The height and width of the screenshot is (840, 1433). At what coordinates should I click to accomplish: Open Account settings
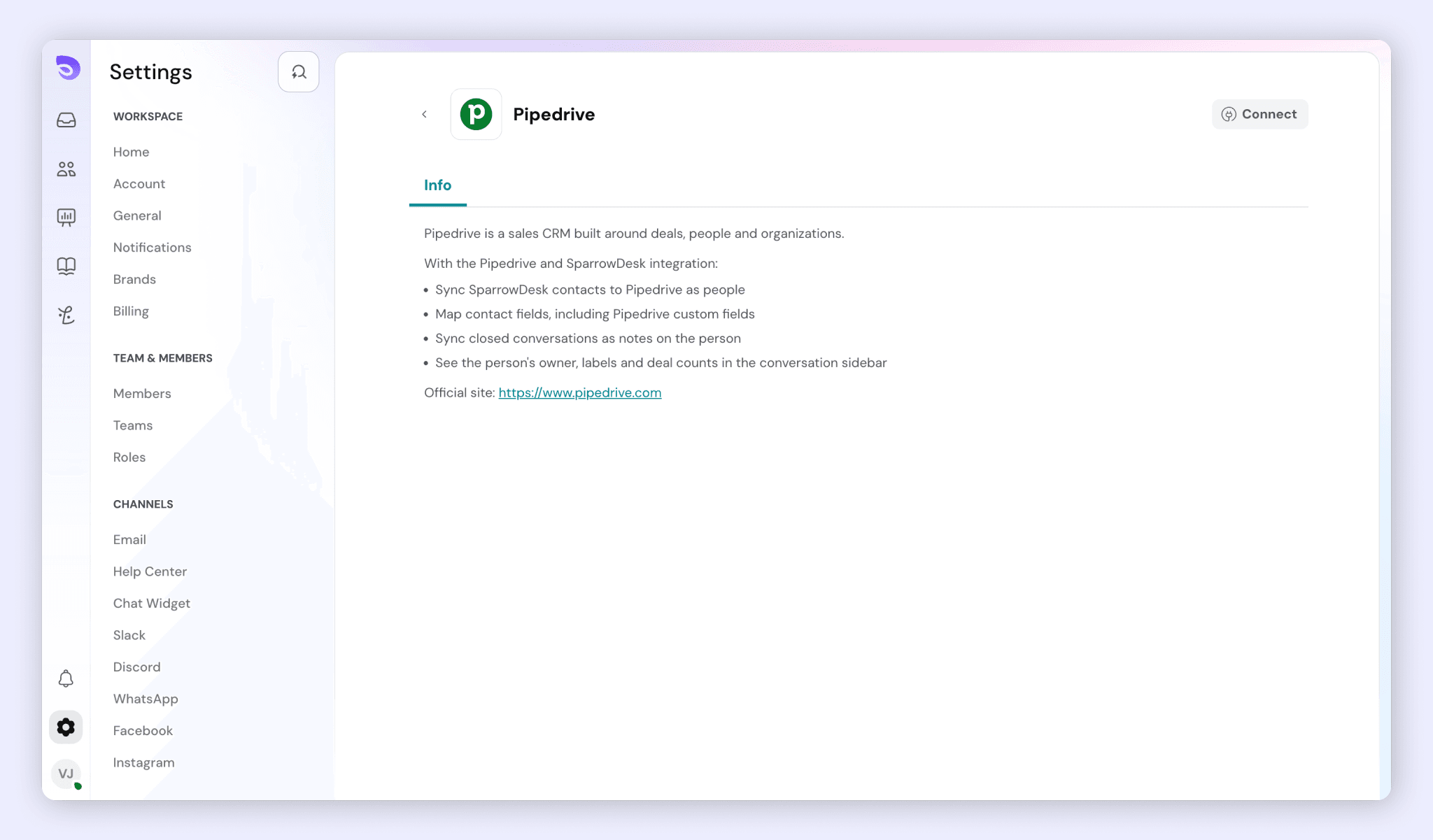tap(139, 184)
